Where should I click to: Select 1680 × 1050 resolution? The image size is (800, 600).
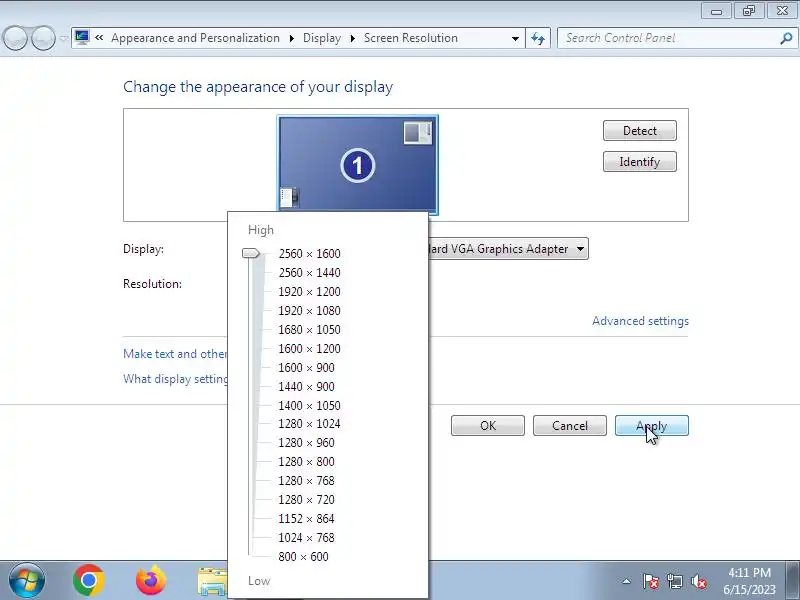click(x=309, y=330)
